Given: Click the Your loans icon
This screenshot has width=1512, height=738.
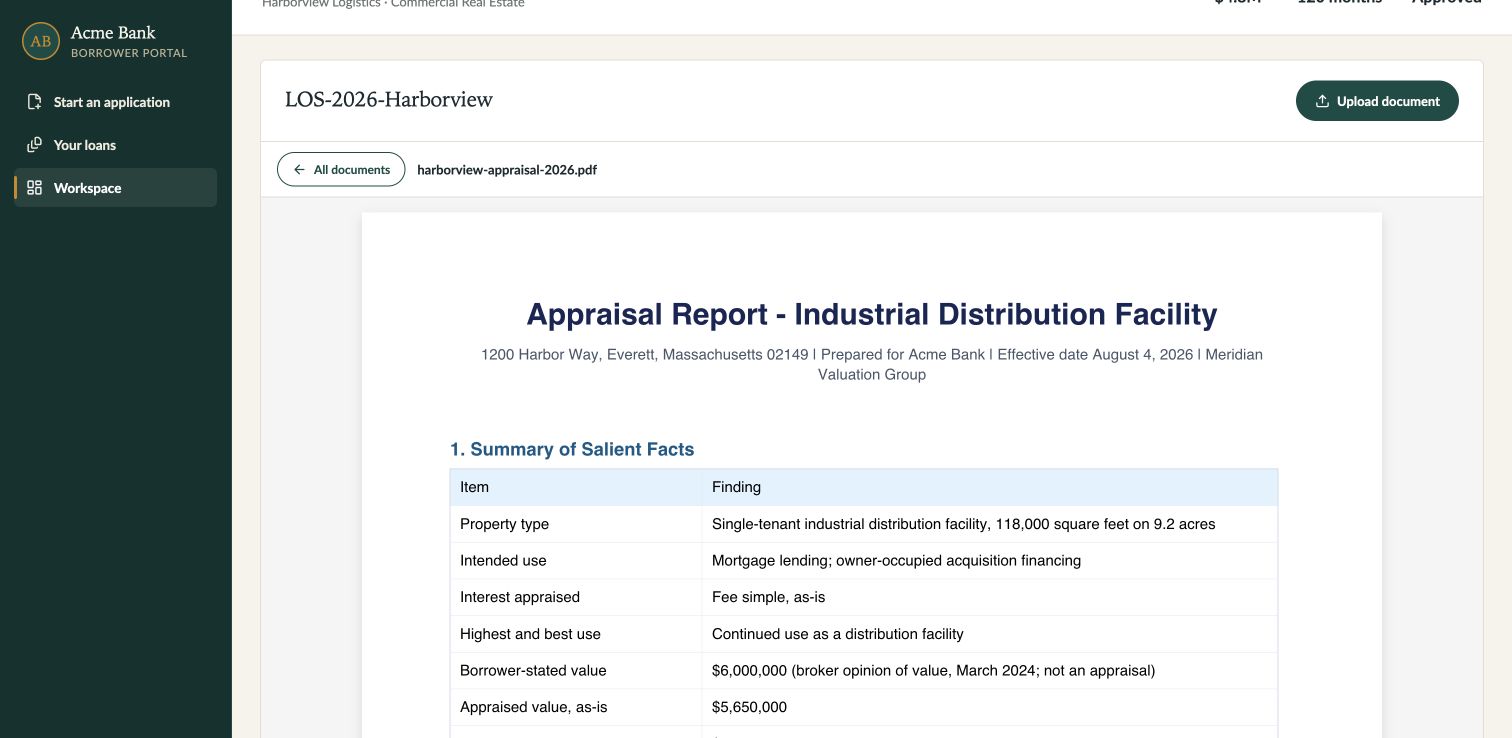Looking at the screenshot, I should [x=34, y=145].
